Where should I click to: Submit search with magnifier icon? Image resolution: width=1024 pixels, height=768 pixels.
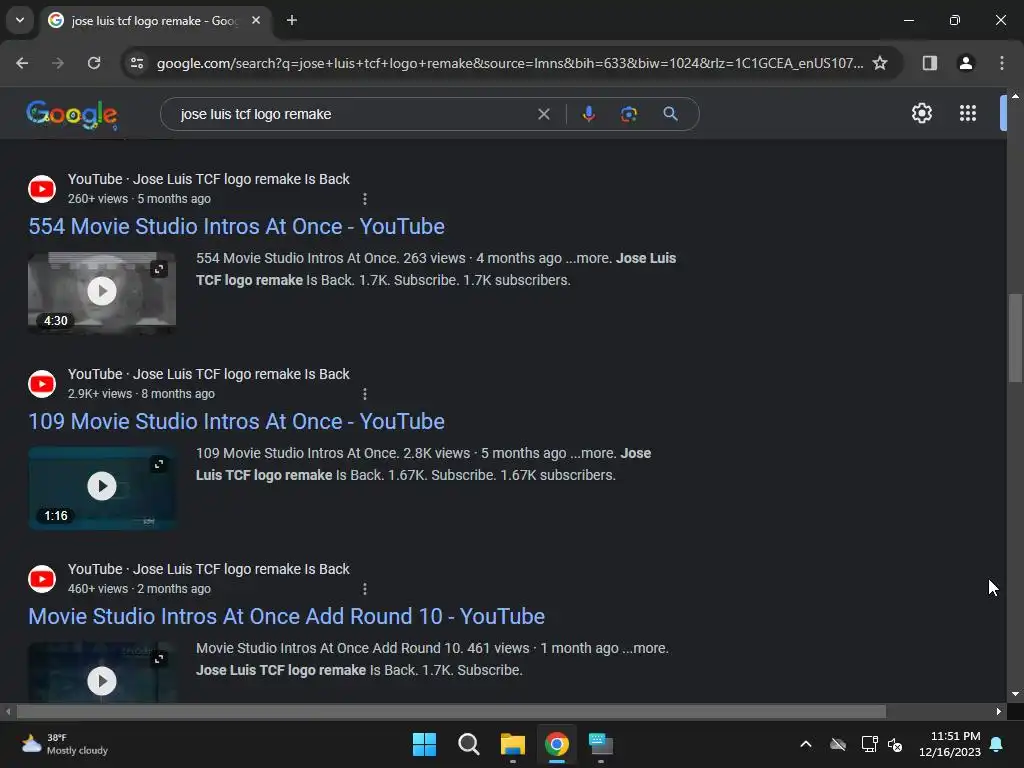pyautogui.click(x=670, y=114)
